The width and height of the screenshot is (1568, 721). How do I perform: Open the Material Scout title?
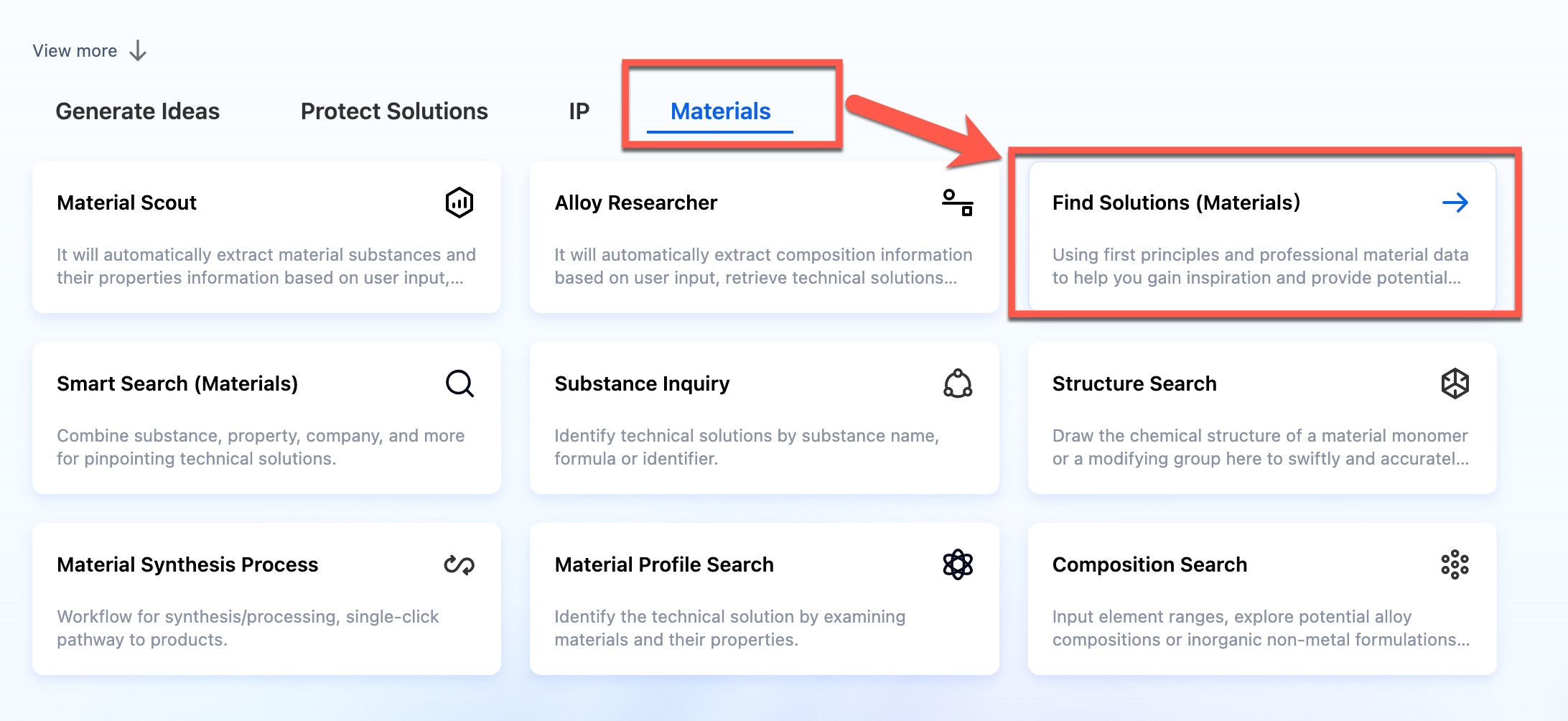(x=126, y=203)
